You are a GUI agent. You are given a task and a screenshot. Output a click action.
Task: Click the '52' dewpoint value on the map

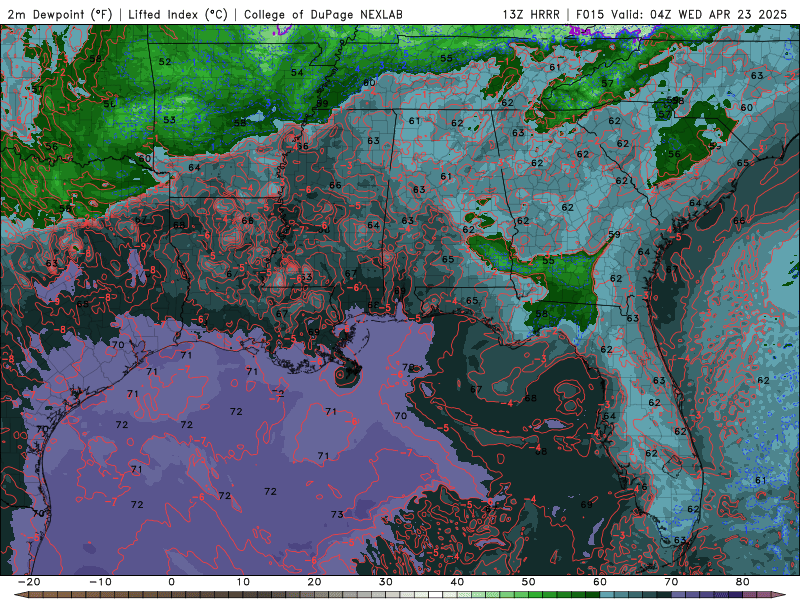165,62
